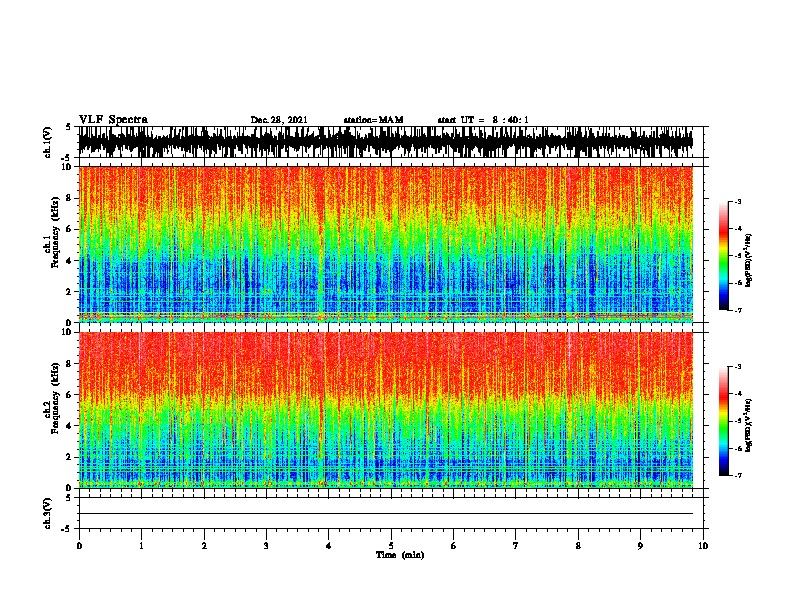Click time axis tick label "1"
This screenshot has width=792, height=612.
click(x=141, y=546)
